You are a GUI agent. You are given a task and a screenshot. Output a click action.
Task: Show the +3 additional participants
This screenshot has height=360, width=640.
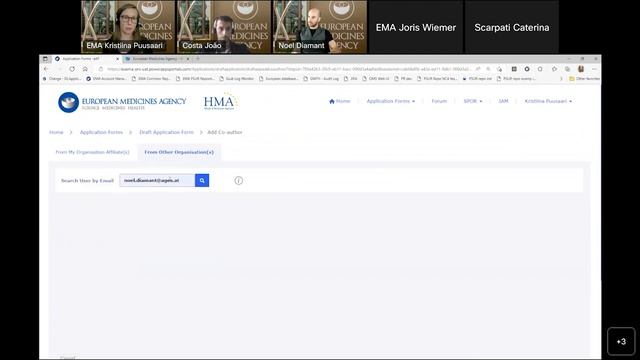(x=621, y=341)
